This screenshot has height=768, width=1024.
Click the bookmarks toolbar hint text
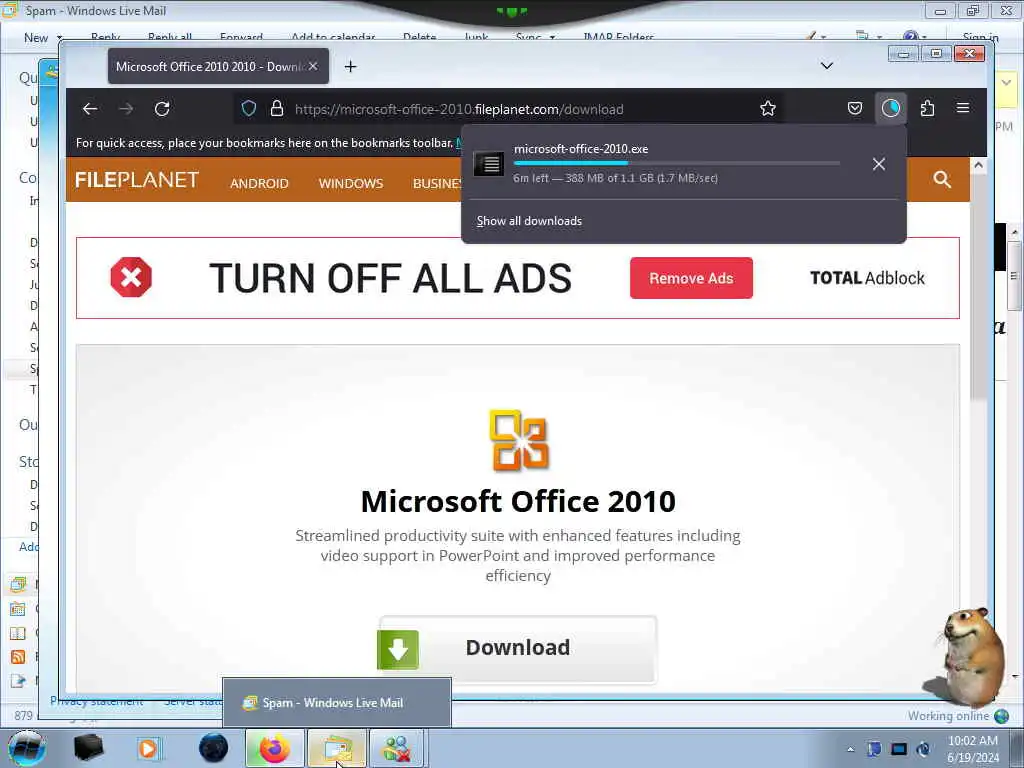(x=264, y=142)
